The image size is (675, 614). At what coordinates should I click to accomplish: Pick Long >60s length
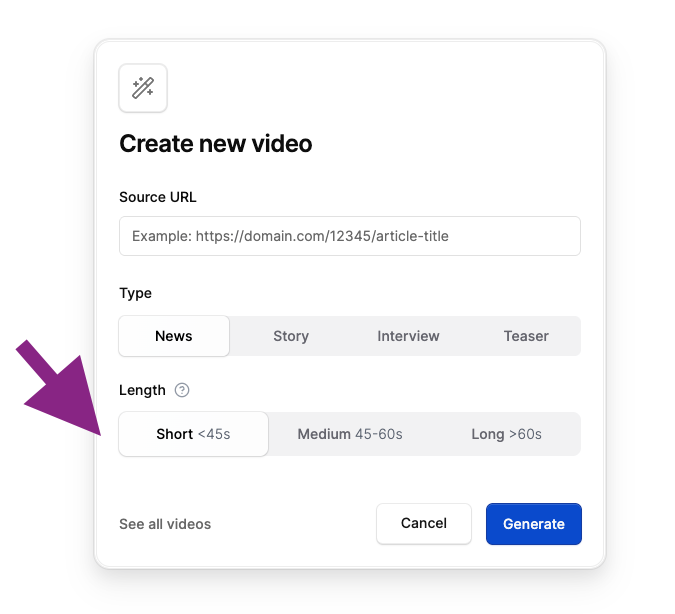point(506,434)
